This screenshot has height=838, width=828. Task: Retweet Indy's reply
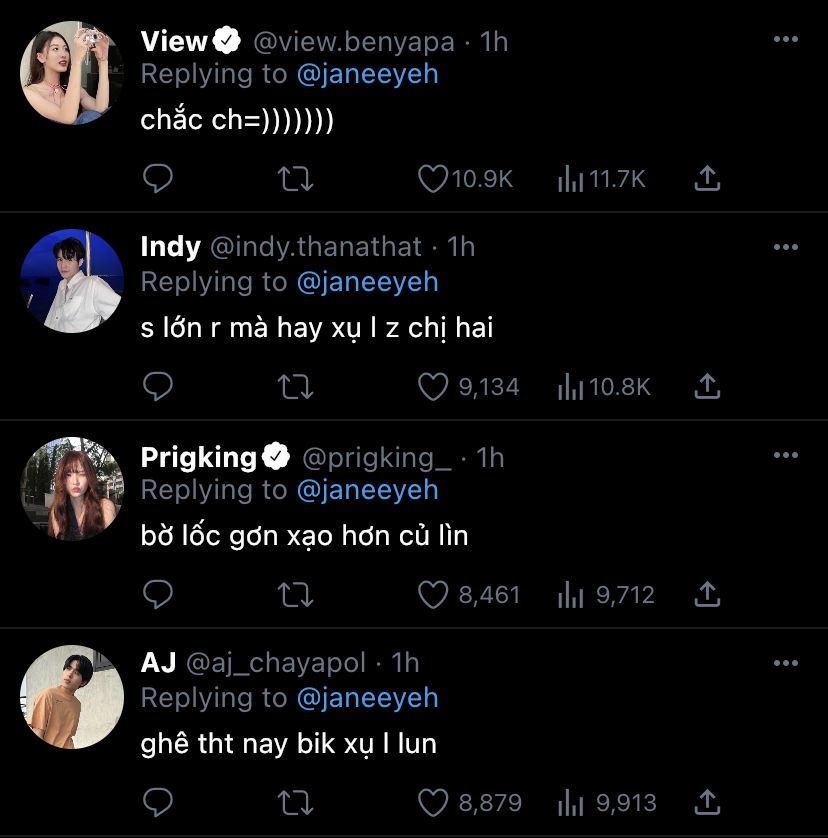(x=296, y=387)
